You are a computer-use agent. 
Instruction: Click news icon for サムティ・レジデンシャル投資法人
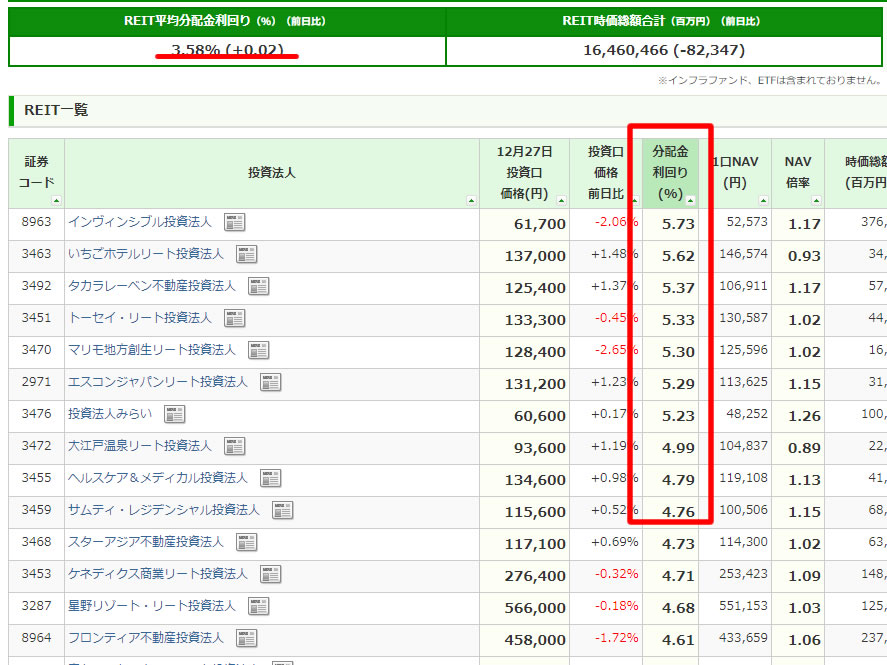pos(283,510)
